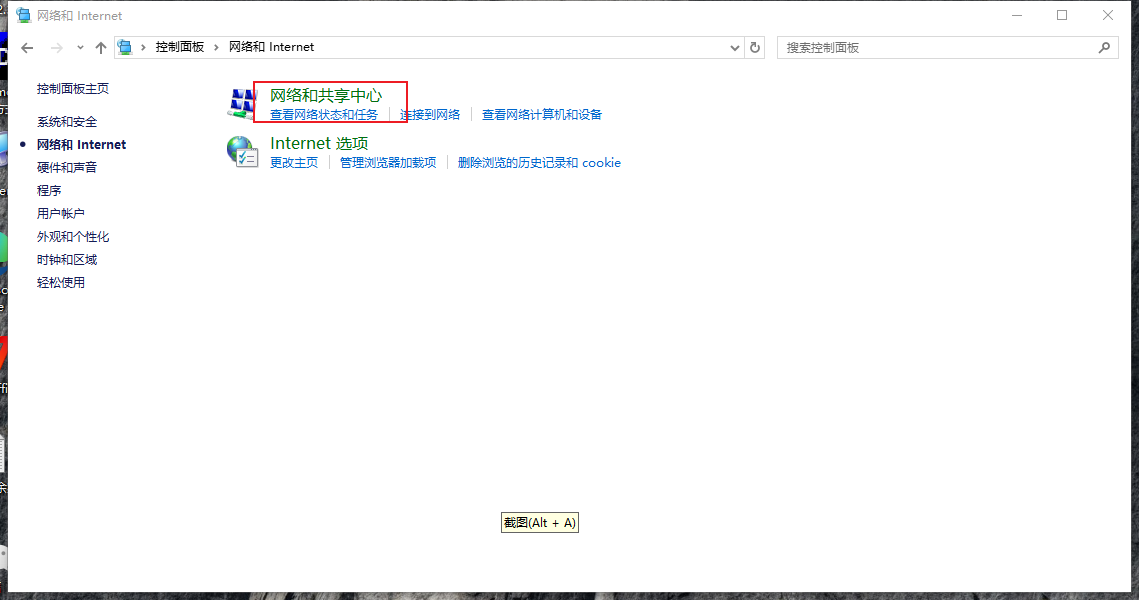Select 网络和 Internet in the sidebar
This screenshot has height=600, width=1139.
(x=81, y=145)
